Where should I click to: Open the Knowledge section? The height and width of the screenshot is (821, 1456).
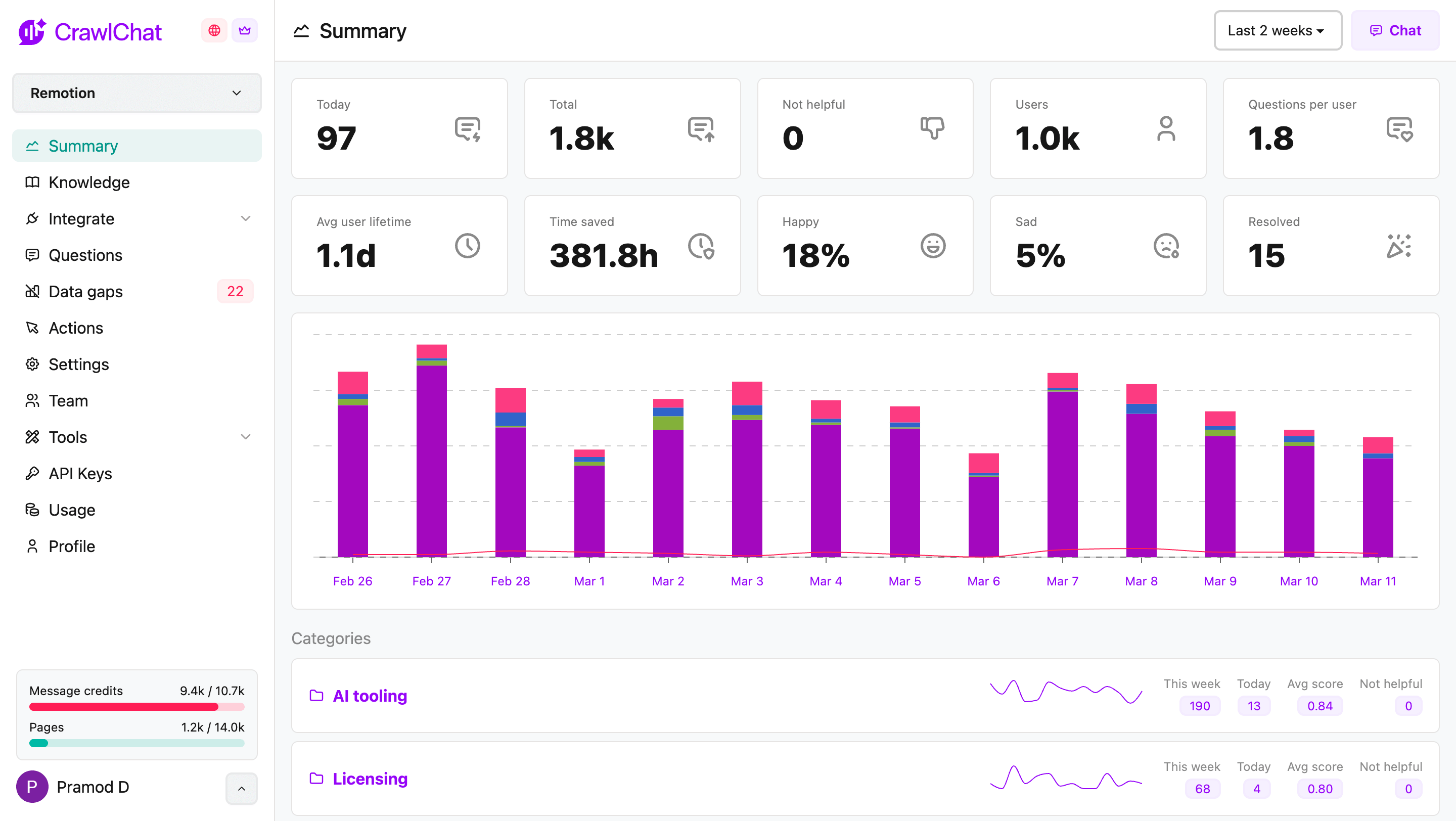[89, 183]
